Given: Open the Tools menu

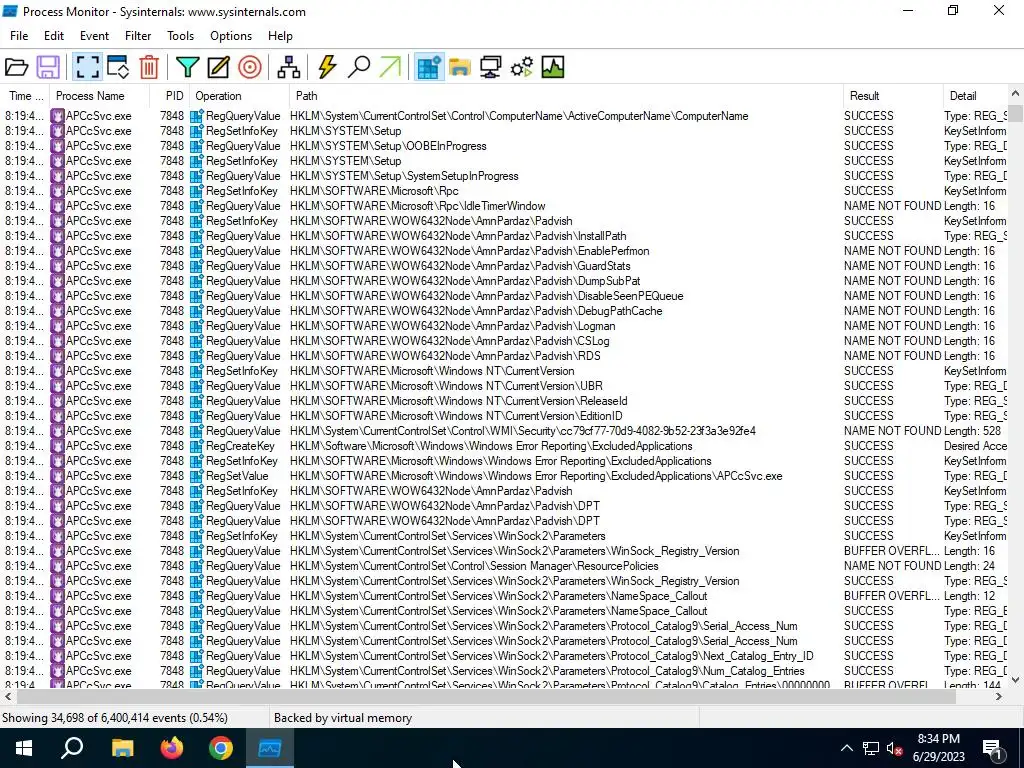Looking at the screenshot, I should point(180,36).
